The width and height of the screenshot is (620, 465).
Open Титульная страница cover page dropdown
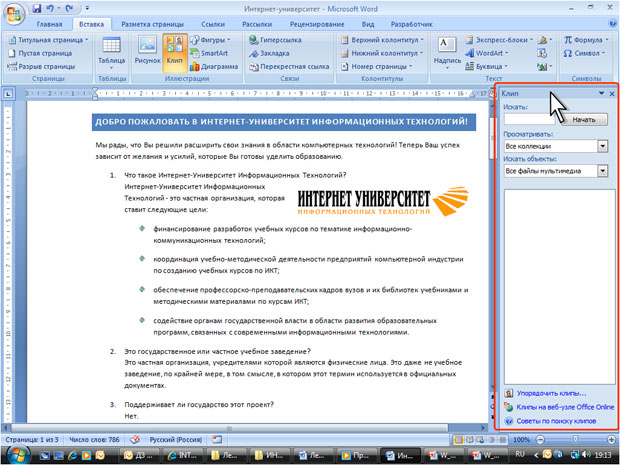click(48, 40)
